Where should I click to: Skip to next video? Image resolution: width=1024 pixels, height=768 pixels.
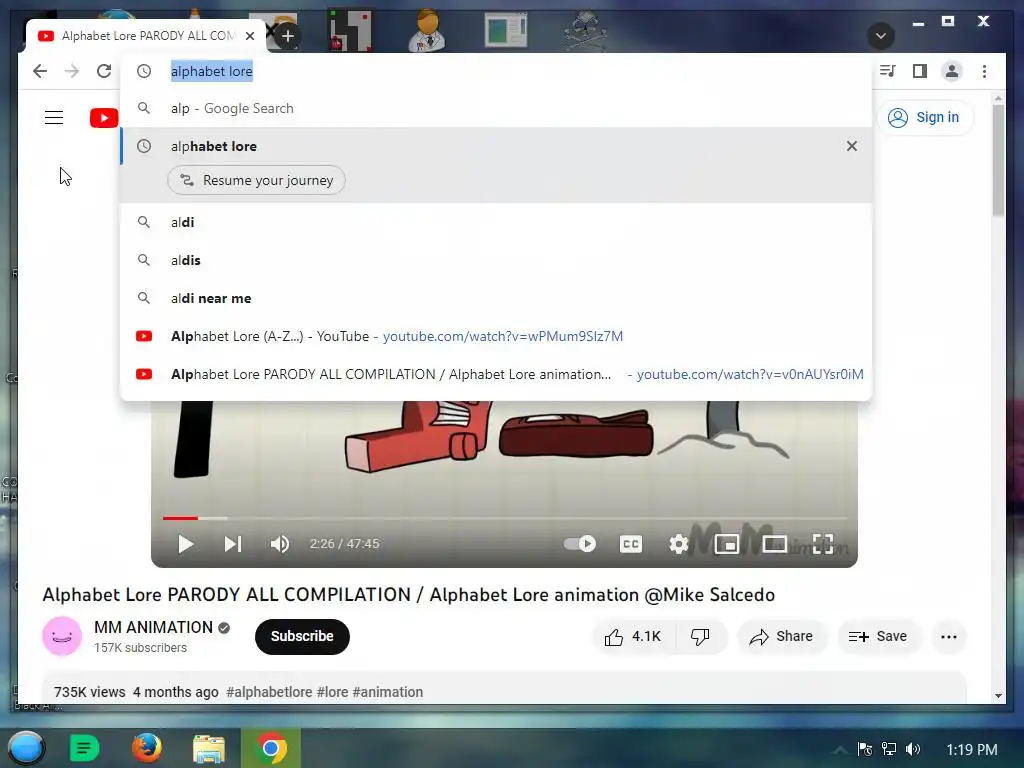pyautogui.click(x=233, y=544)
